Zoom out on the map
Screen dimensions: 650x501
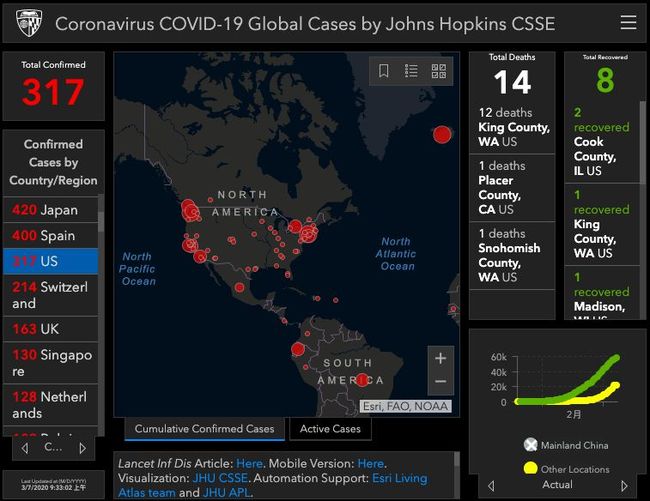(441, 381)
